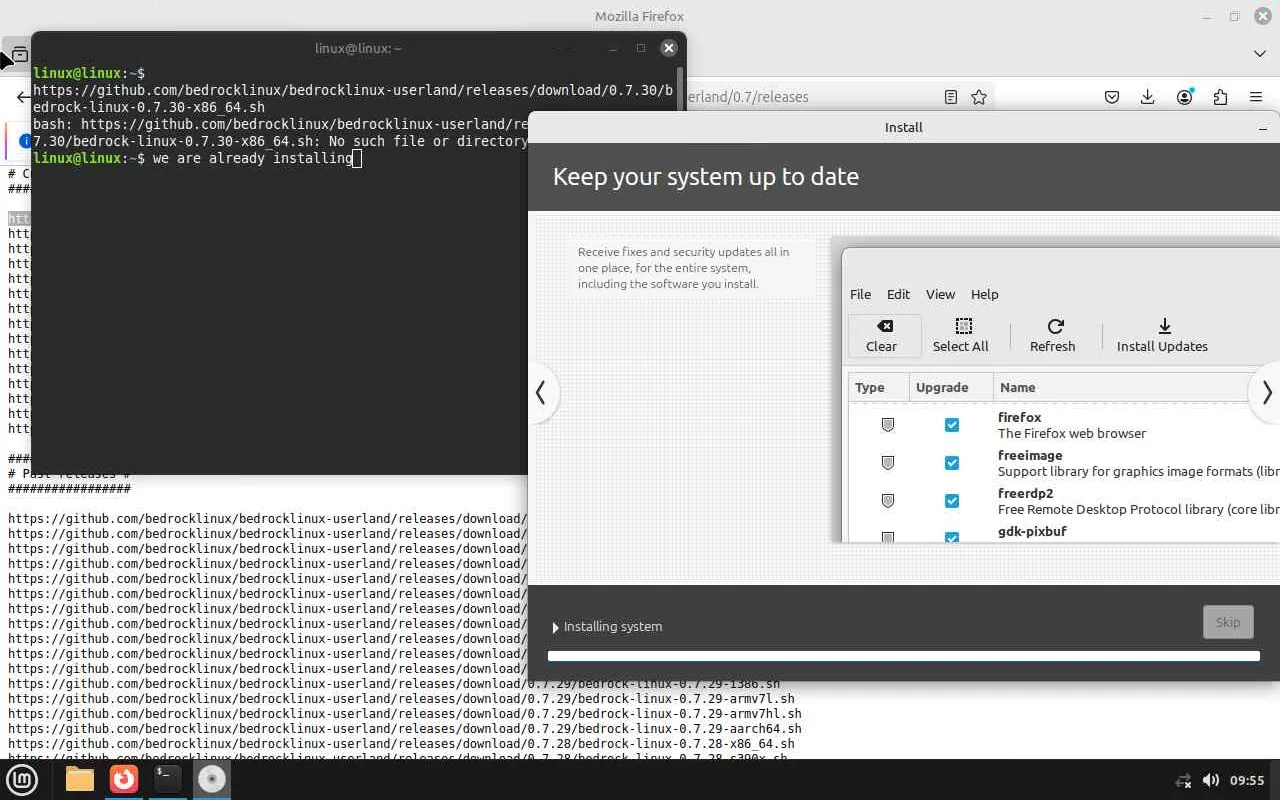Click the terminal prompt line 'we are already installing'
The width and height of the screenshot is (1280, 800).
pos(196,158)
